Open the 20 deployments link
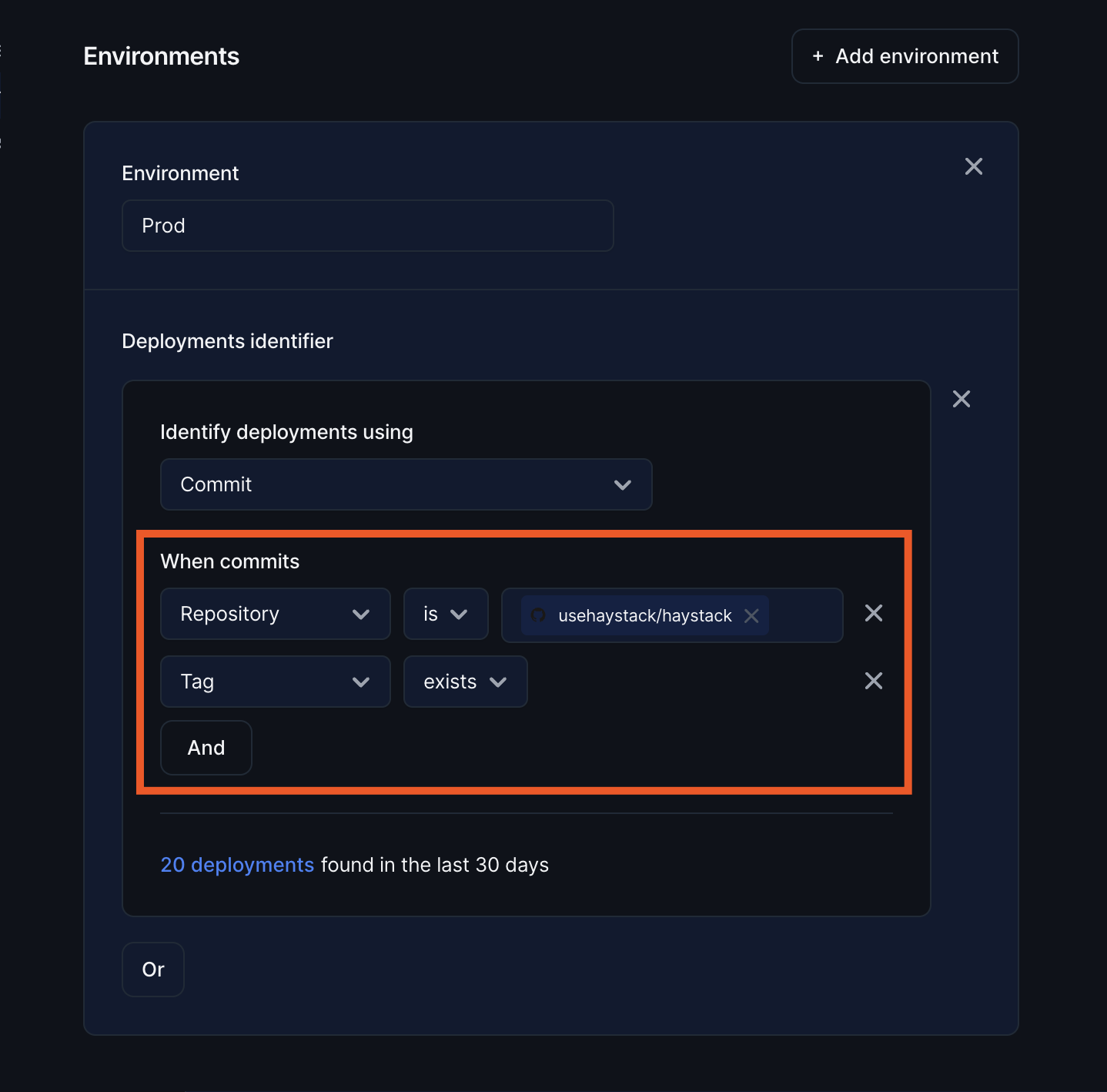This screenshot has width=1107, height=1092. point(236,865)
